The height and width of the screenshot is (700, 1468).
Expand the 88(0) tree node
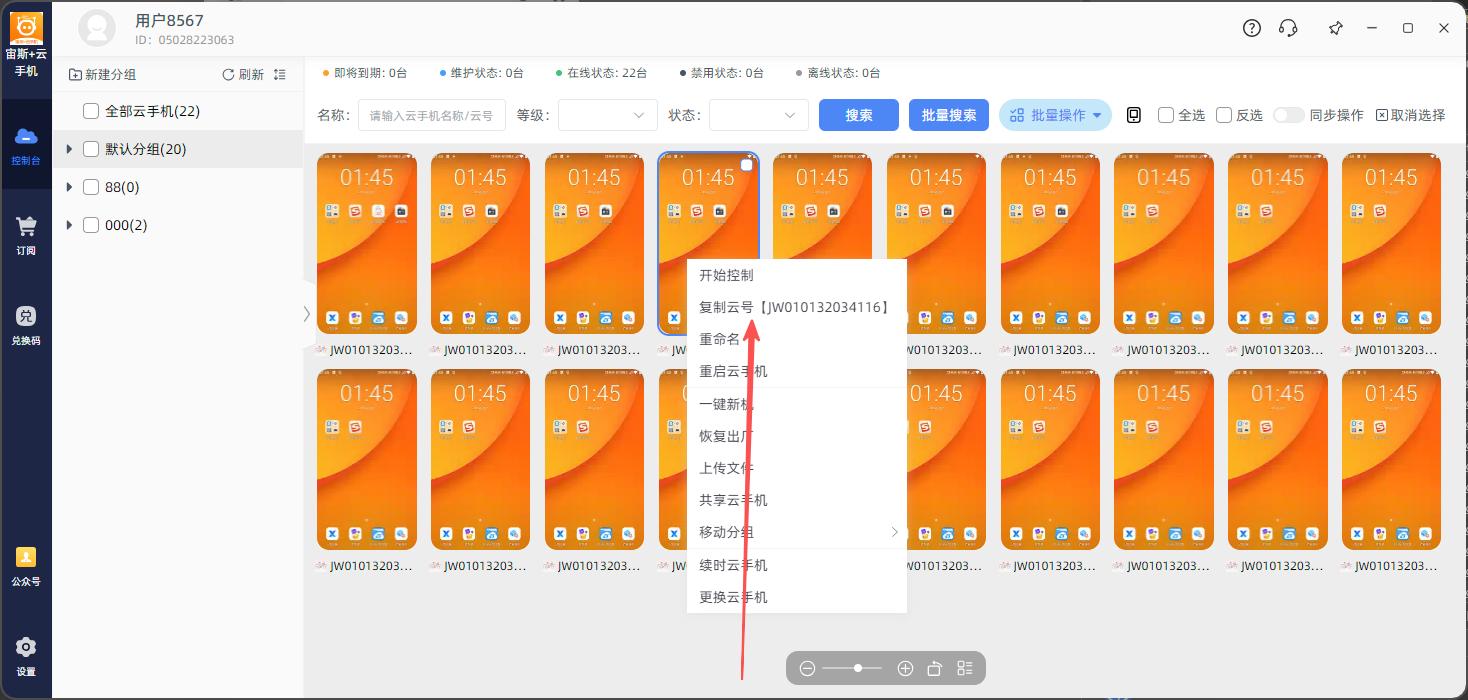pos(69,187)
